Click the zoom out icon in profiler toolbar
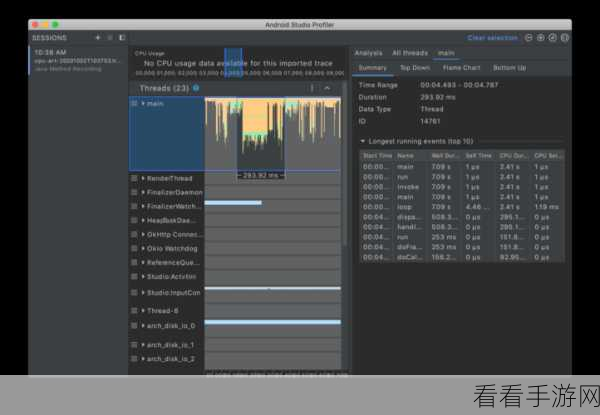600x415 pixels. 528,37
